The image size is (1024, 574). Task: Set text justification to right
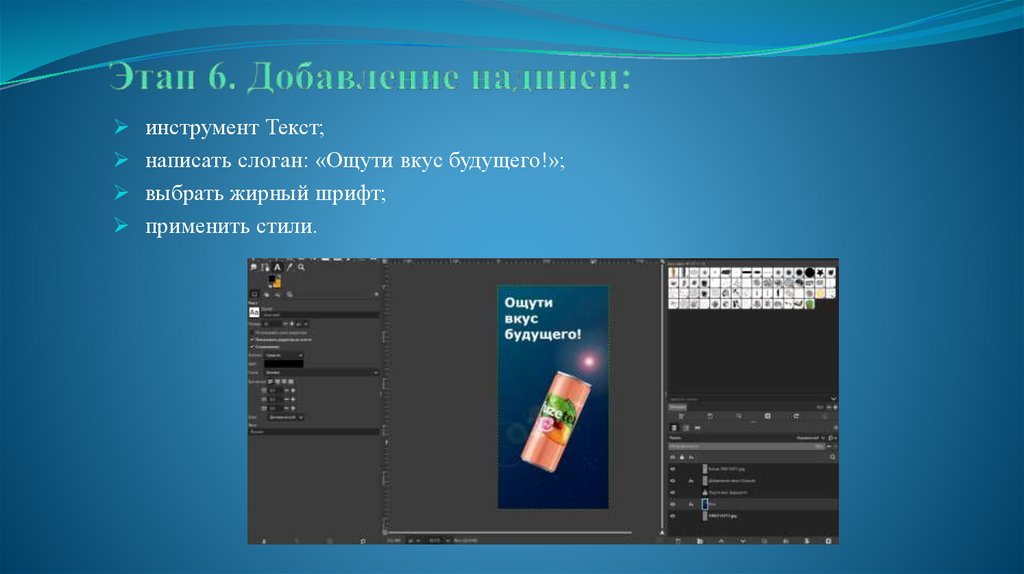(278, 381)
